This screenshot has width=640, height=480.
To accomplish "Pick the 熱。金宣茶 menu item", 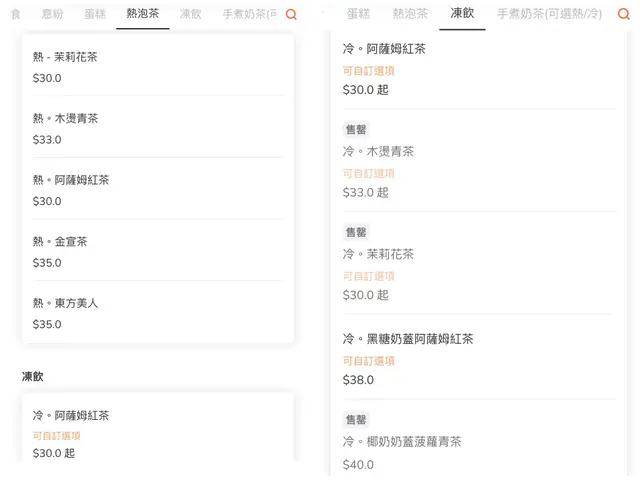I will coord(157,252).
